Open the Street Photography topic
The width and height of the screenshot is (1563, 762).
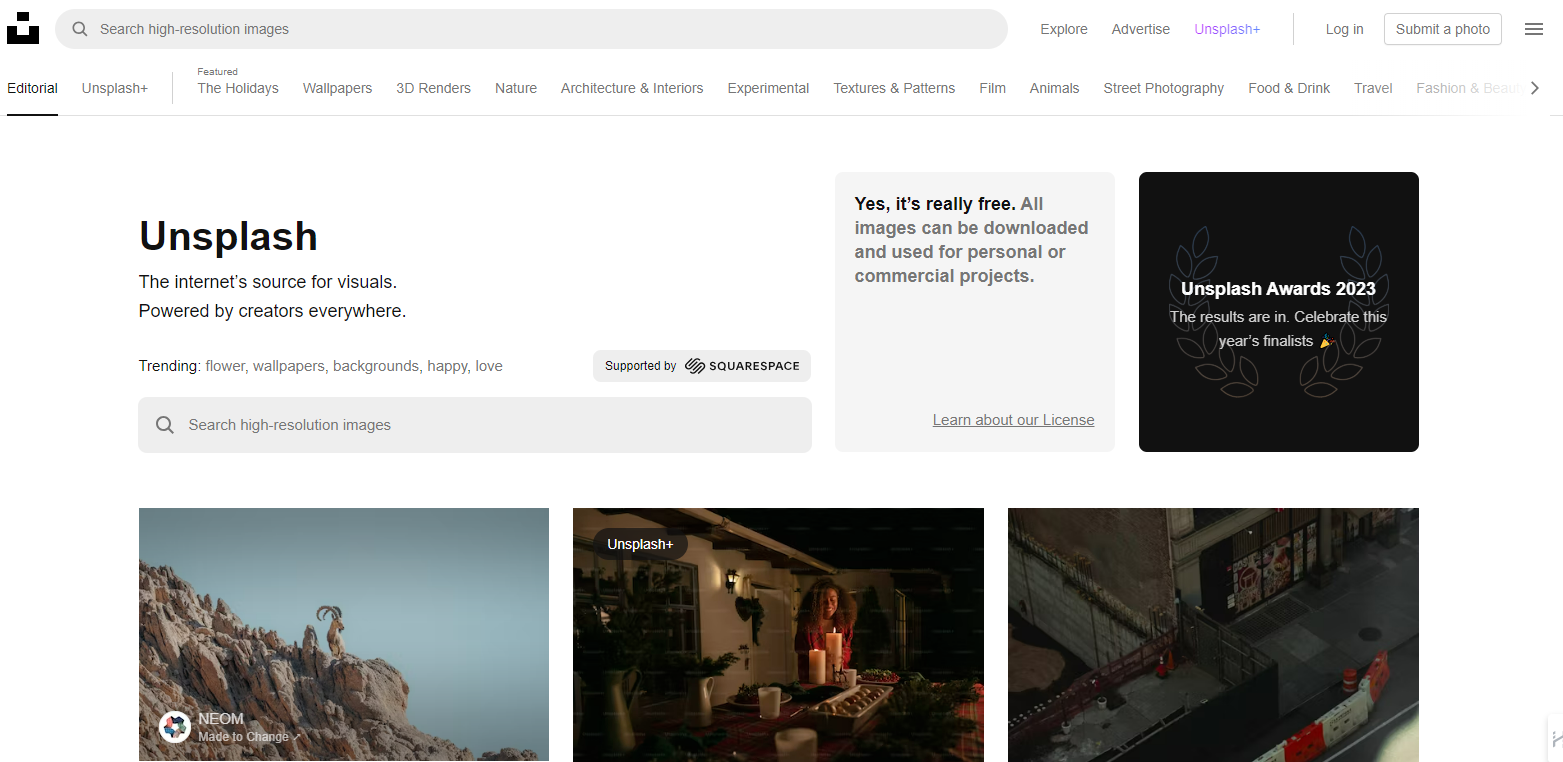pos(1163,88)
